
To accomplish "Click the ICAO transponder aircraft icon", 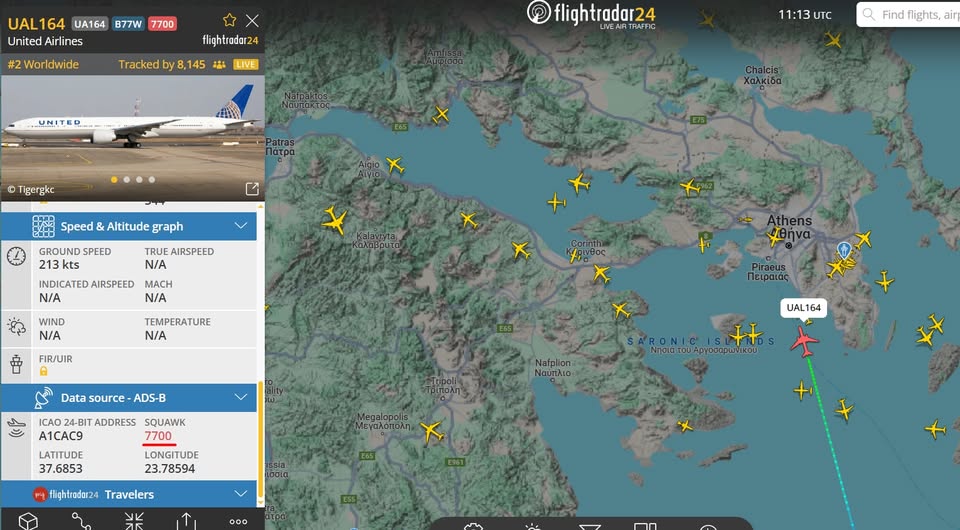I will (x=17, y=427).
